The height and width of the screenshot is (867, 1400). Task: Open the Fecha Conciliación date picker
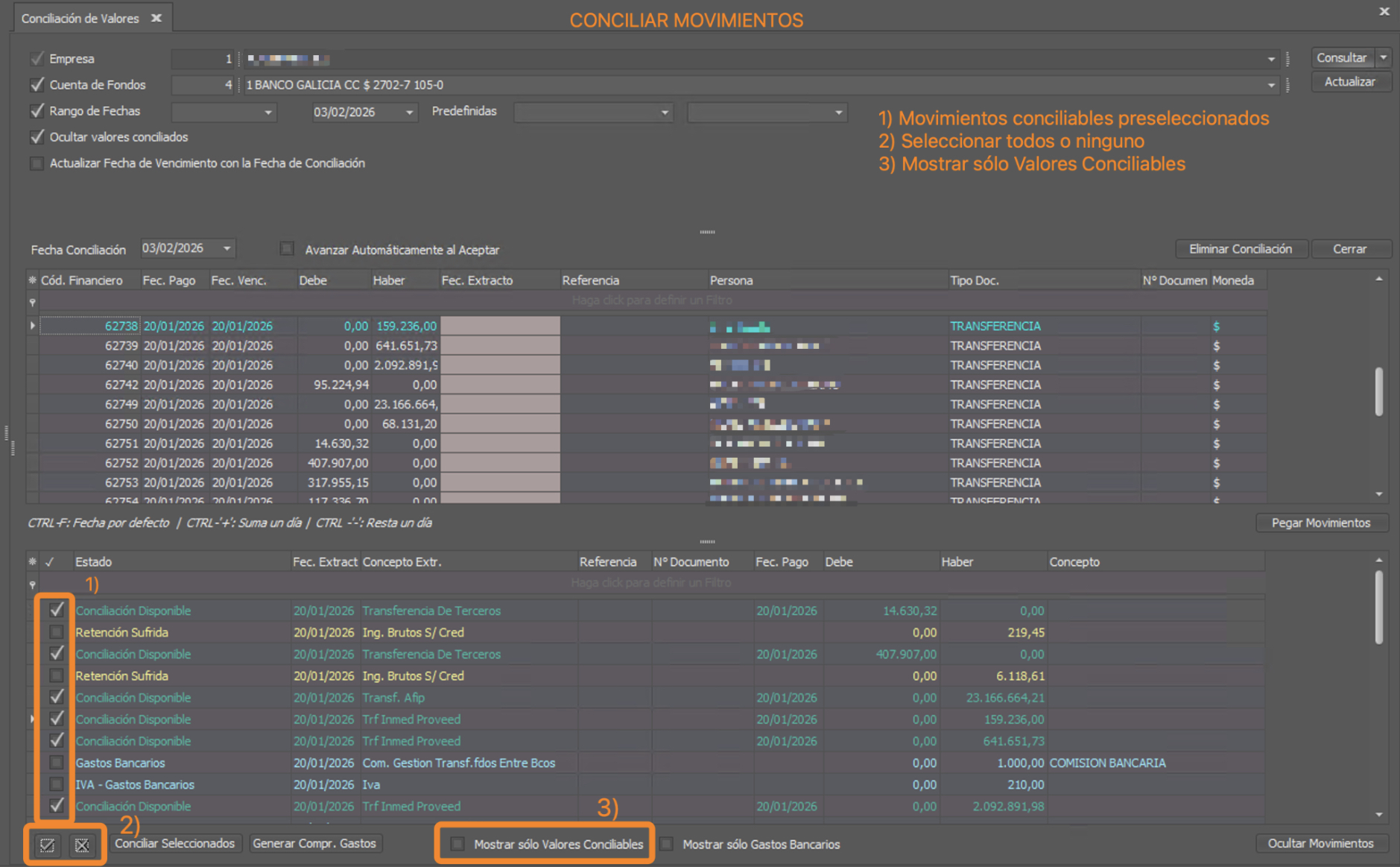coord(227,248)
